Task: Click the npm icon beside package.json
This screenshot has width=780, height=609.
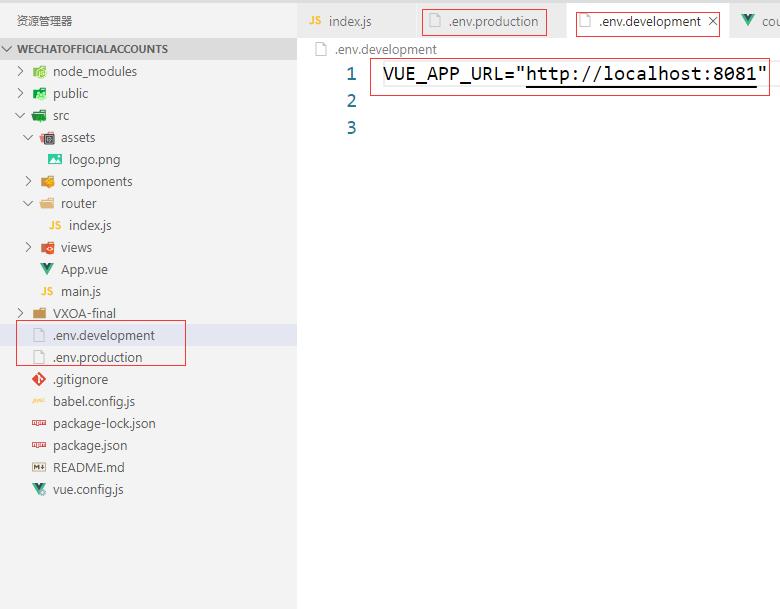Action: [40, 446]
